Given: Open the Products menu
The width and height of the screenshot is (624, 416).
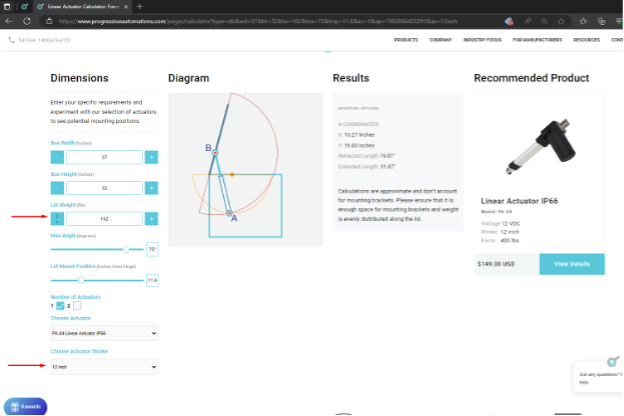Looking at the screenshot, I should point(406,40).
